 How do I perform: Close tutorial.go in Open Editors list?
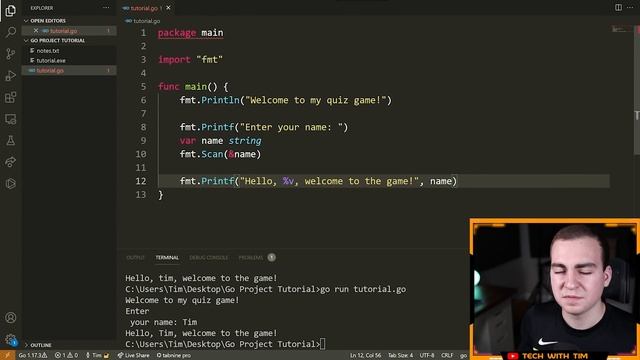click(36, 31)
